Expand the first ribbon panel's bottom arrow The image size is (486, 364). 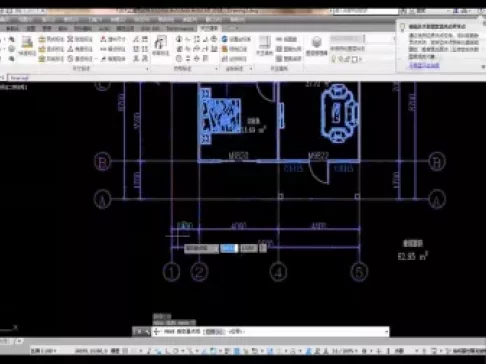pos(147,69)
